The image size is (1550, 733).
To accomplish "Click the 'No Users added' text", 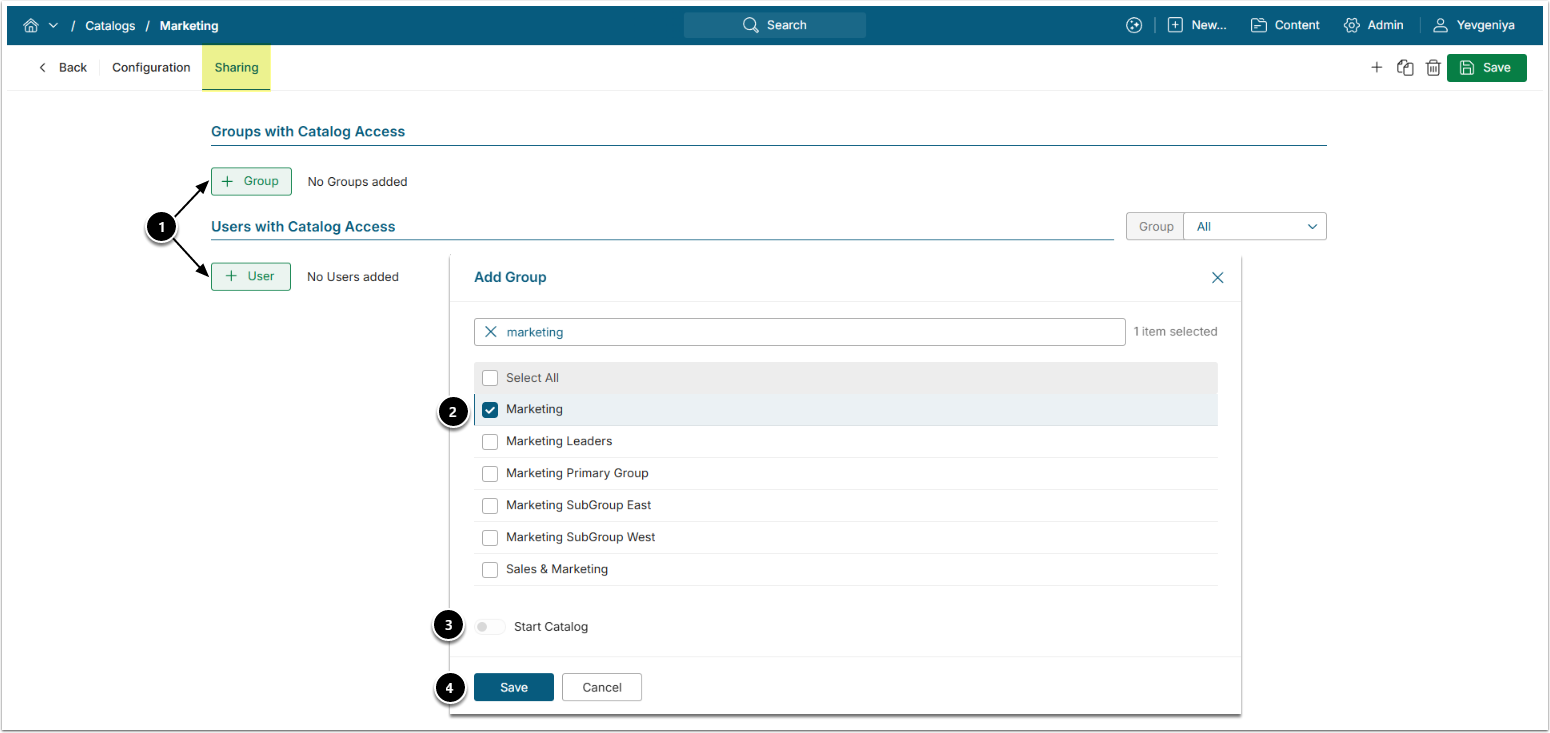I will 353,277.
